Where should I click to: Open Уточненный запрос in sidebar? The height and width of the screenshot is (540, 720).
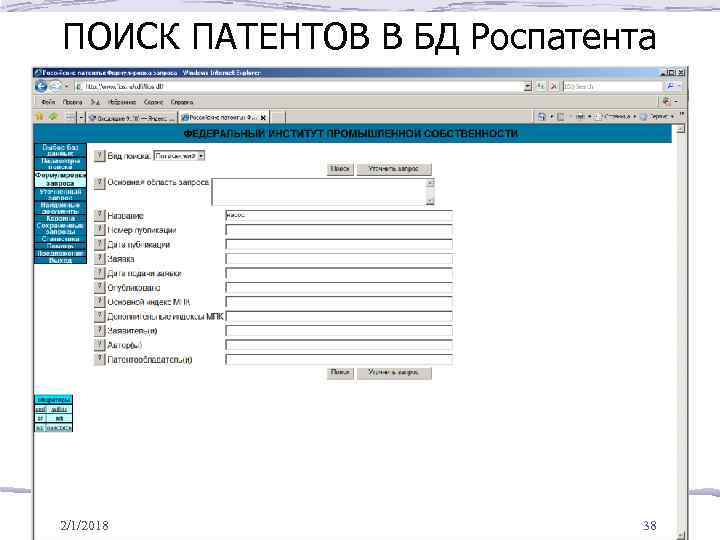[60, 194]
